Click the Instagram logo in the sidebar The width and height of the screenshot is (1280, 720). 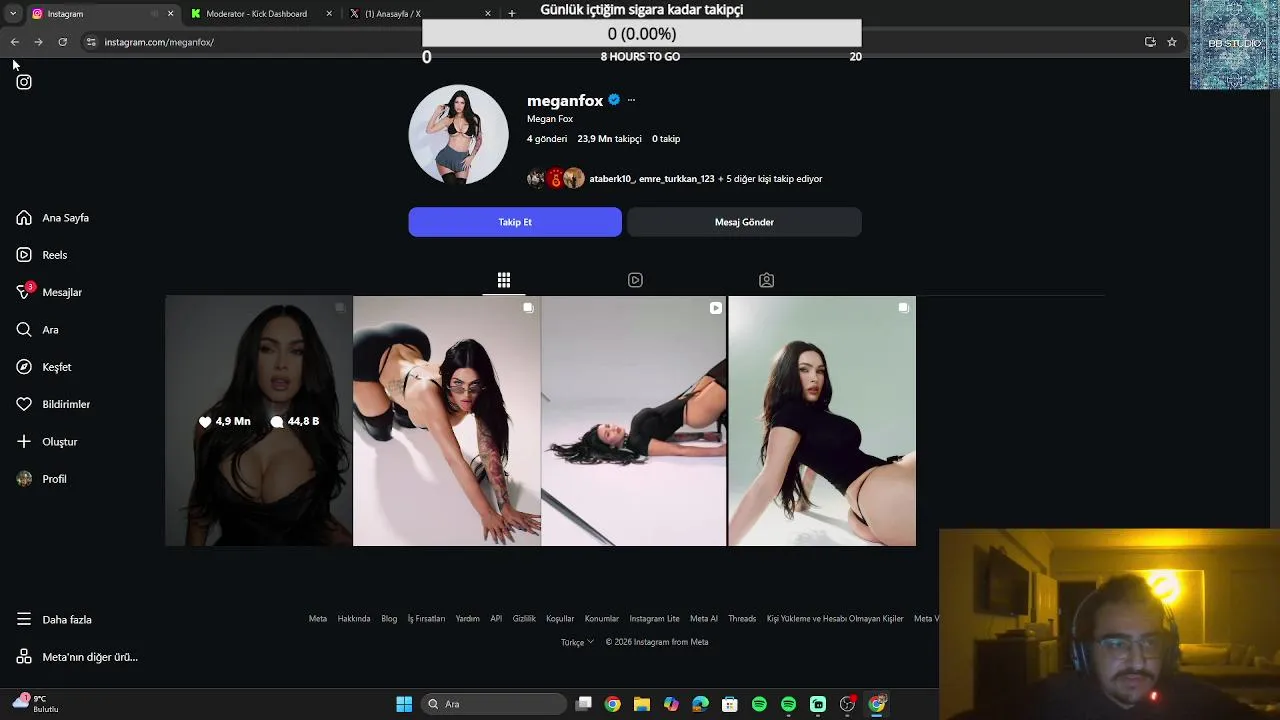[x=24, y=82]
